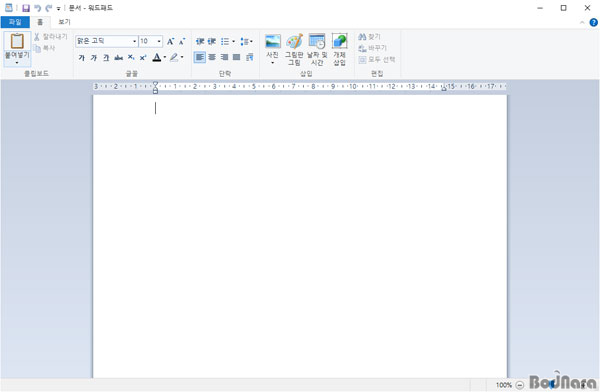Select center text alignment

click(212, 57)
